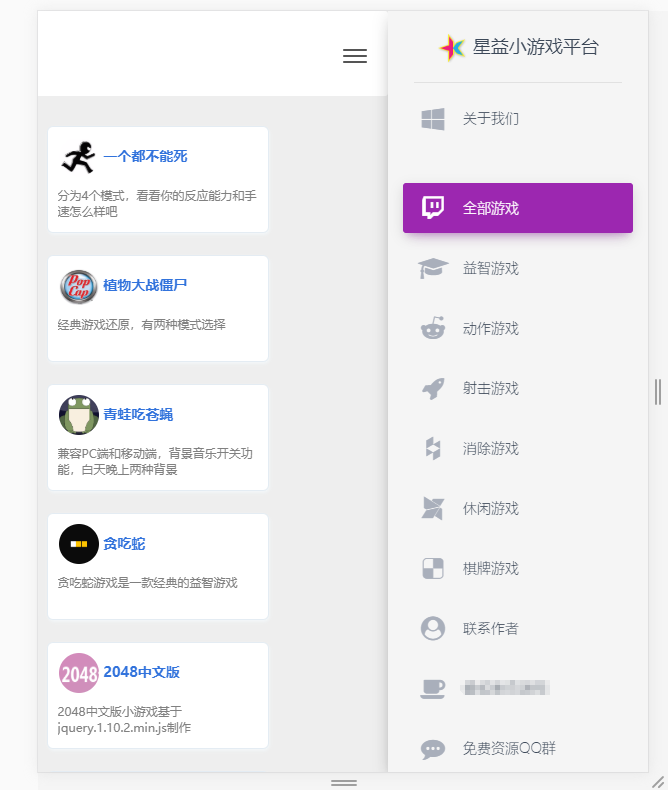Click the Windows icon beside 关于我们
This screenshot has width=668, height=790.
pos(432,119)
